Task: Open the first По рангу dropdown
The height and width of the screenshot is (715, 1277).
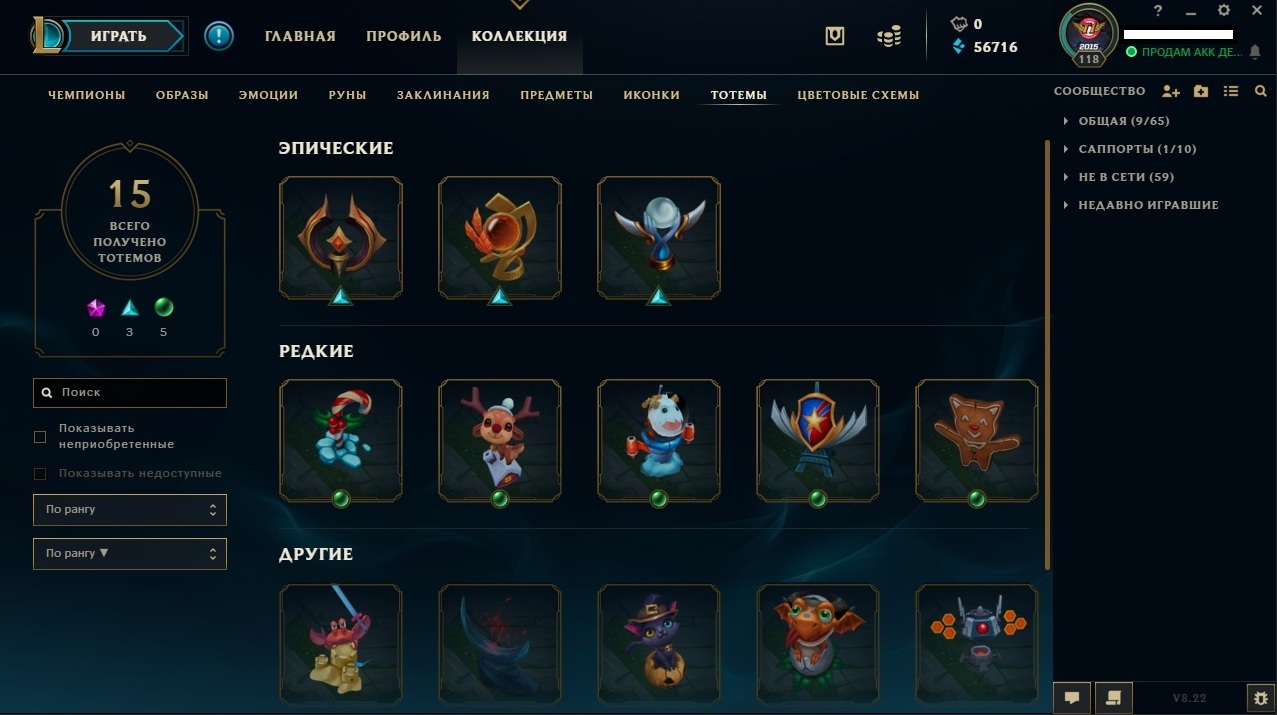Action: click(130, 509)
